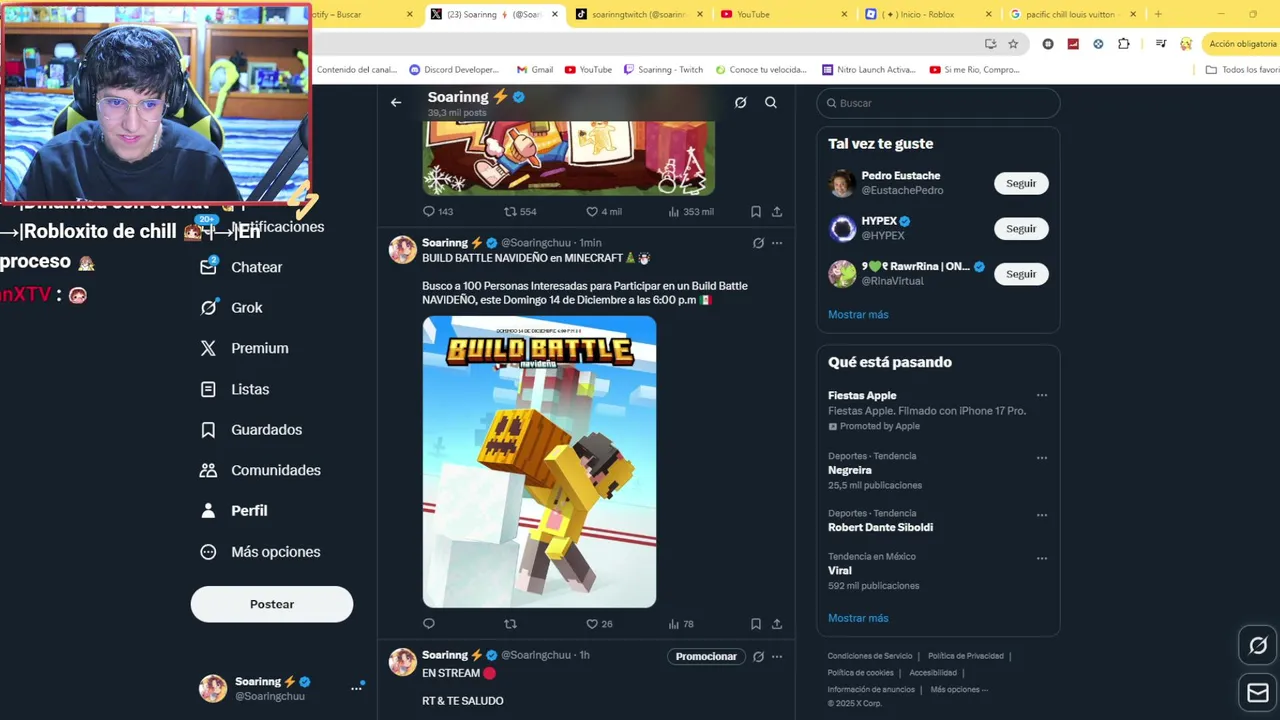Open Comunidades in sidebar
Viewport: 1280px width, 720px height.
pos(260,470)
